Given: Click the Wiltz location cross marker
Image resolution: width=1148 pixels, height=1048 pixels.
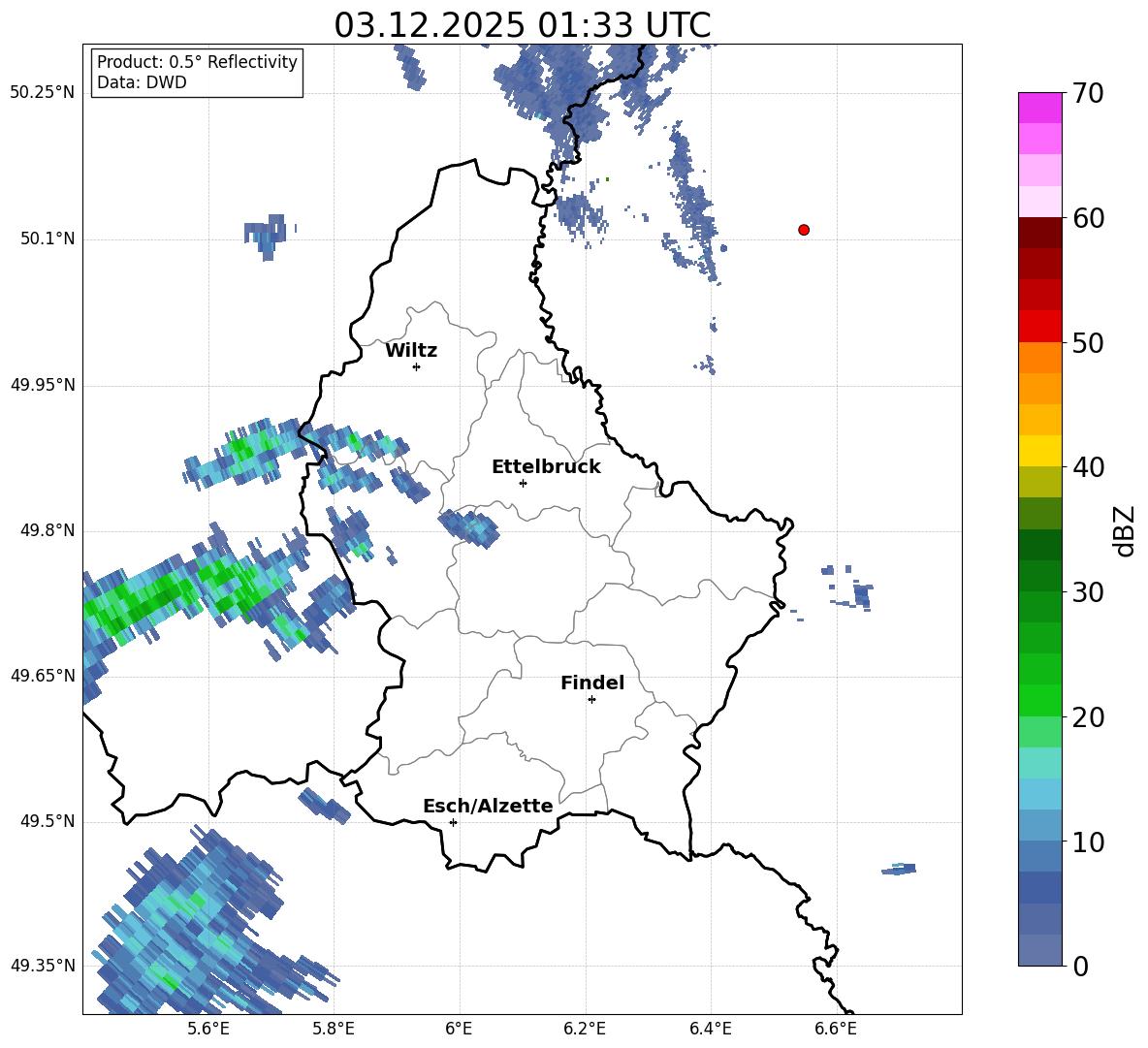Looking at the screenshot, I should pos(417,366).
